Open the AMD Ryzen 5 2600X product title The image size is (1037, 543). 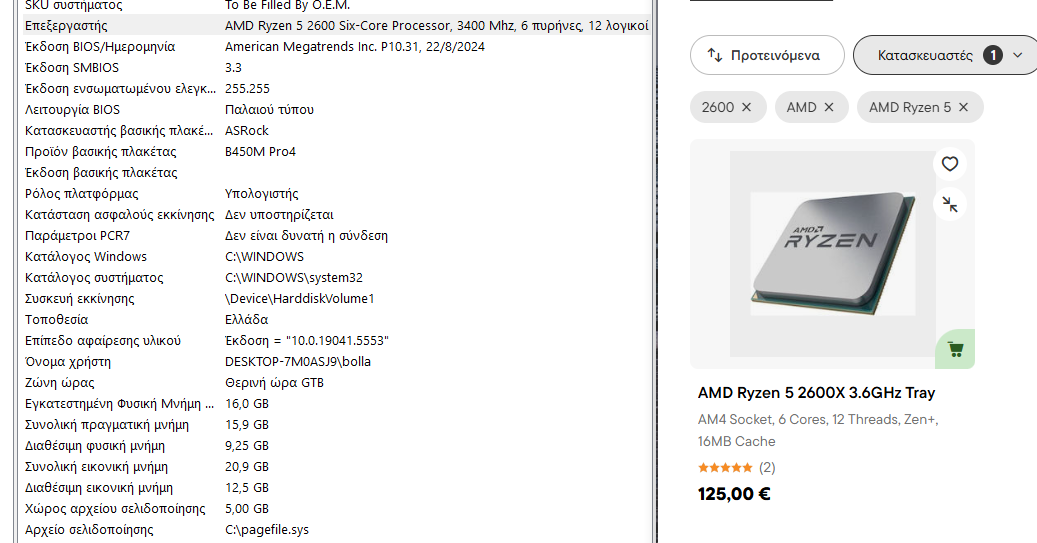[x=816, y=393]
